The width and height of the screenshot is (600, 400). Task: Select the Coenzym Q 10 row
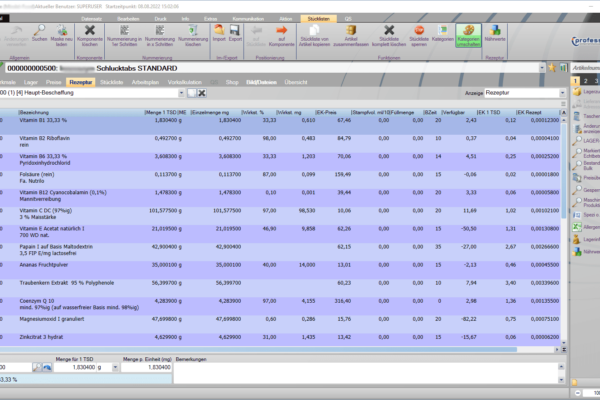point(280,306)
